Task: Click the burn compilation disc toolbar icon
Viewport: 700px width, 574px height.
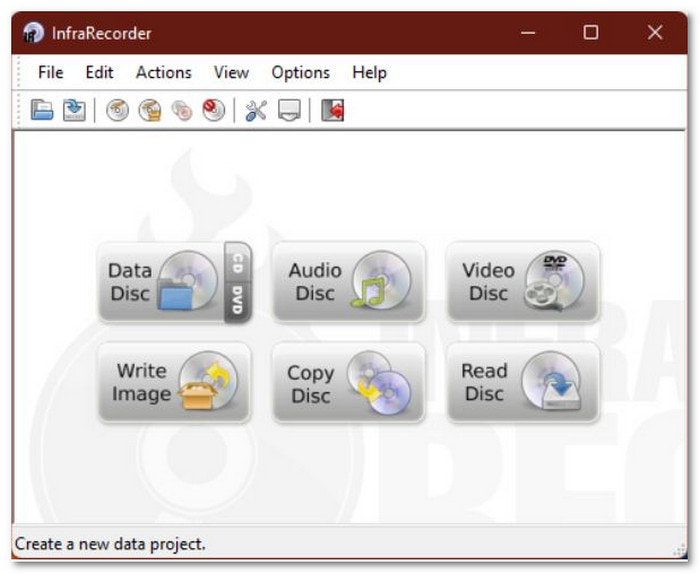Action: pyautogui.click(x=117, y=110)
